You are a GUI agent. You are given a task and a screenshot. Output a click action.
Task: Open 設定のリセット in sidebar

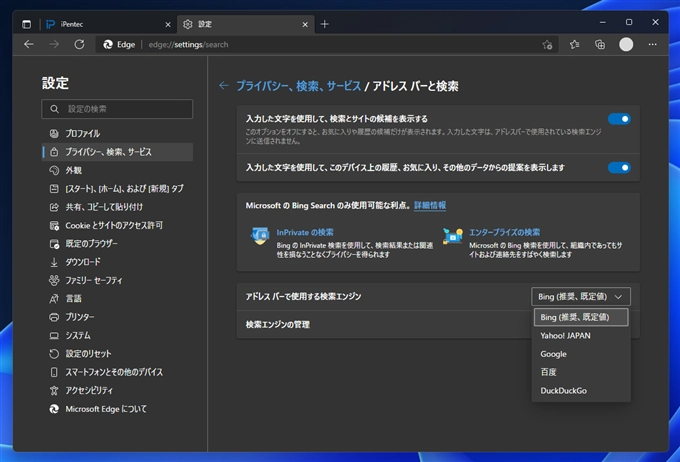pyautogui.click(x=117, y=354)
